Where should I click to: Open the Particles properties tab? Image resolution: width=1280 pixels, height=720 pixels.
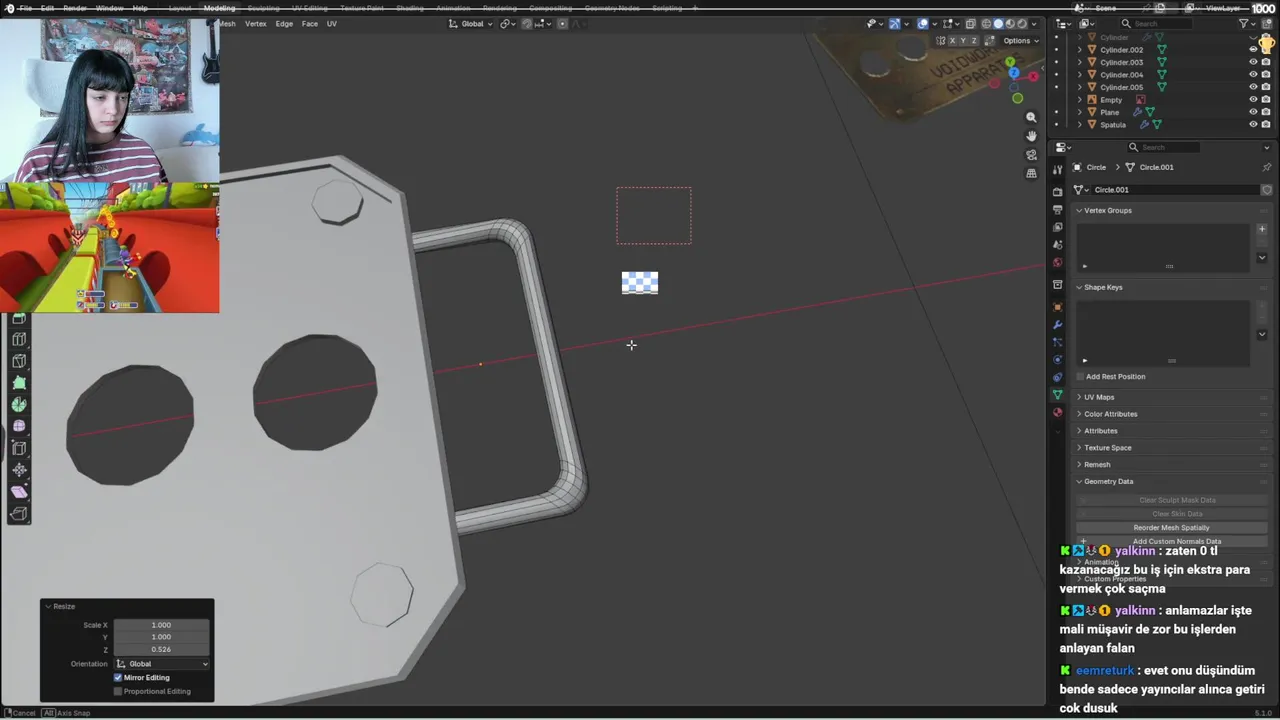click(x=1057, y=342)
